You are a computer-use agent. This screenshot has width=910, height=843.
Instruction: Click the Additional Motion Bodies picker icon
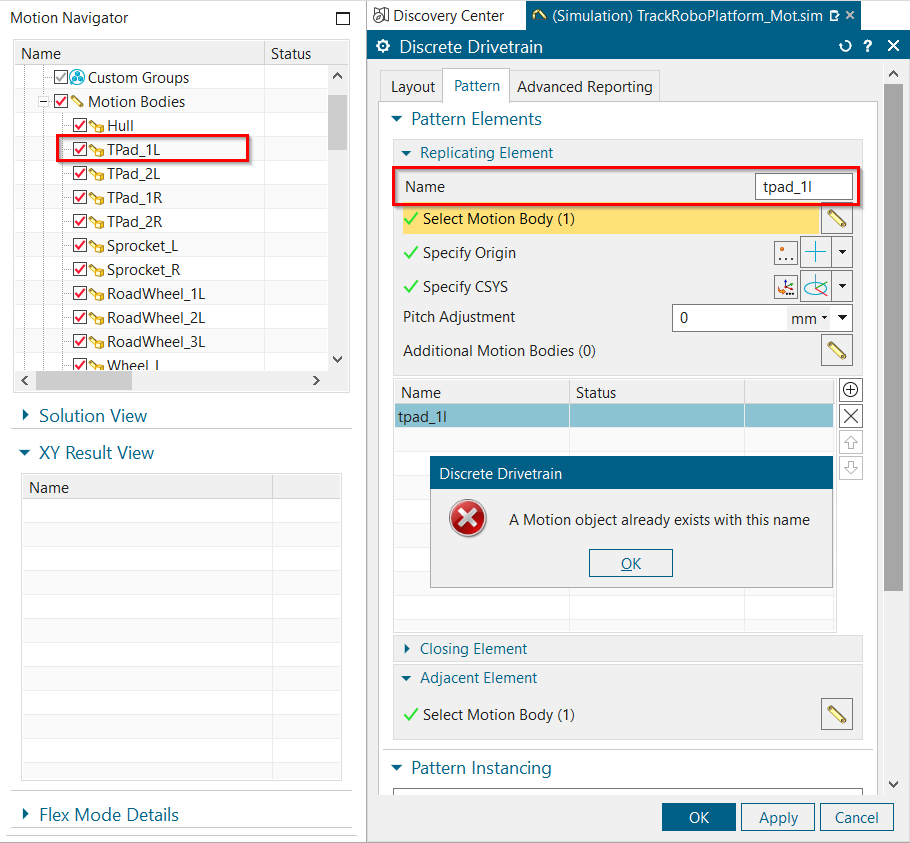point(836,351)
